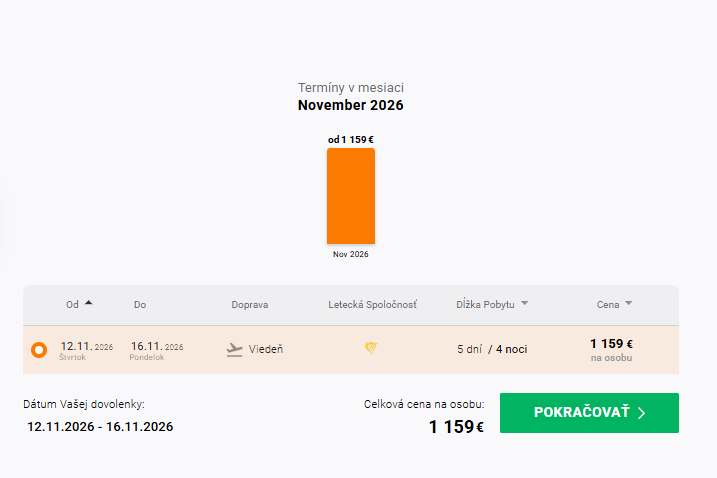
Task: Click the od 1 159 € bar price label
Action: pyautogui.click(x=351, y=140)
